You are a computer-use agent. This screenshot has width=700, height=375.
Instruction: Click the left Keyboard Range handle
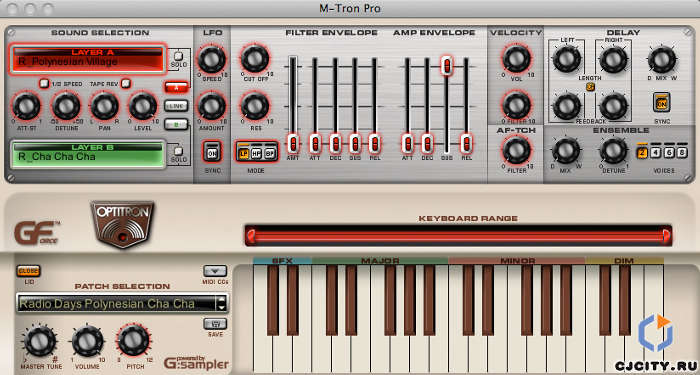click(x=251, y=235)
